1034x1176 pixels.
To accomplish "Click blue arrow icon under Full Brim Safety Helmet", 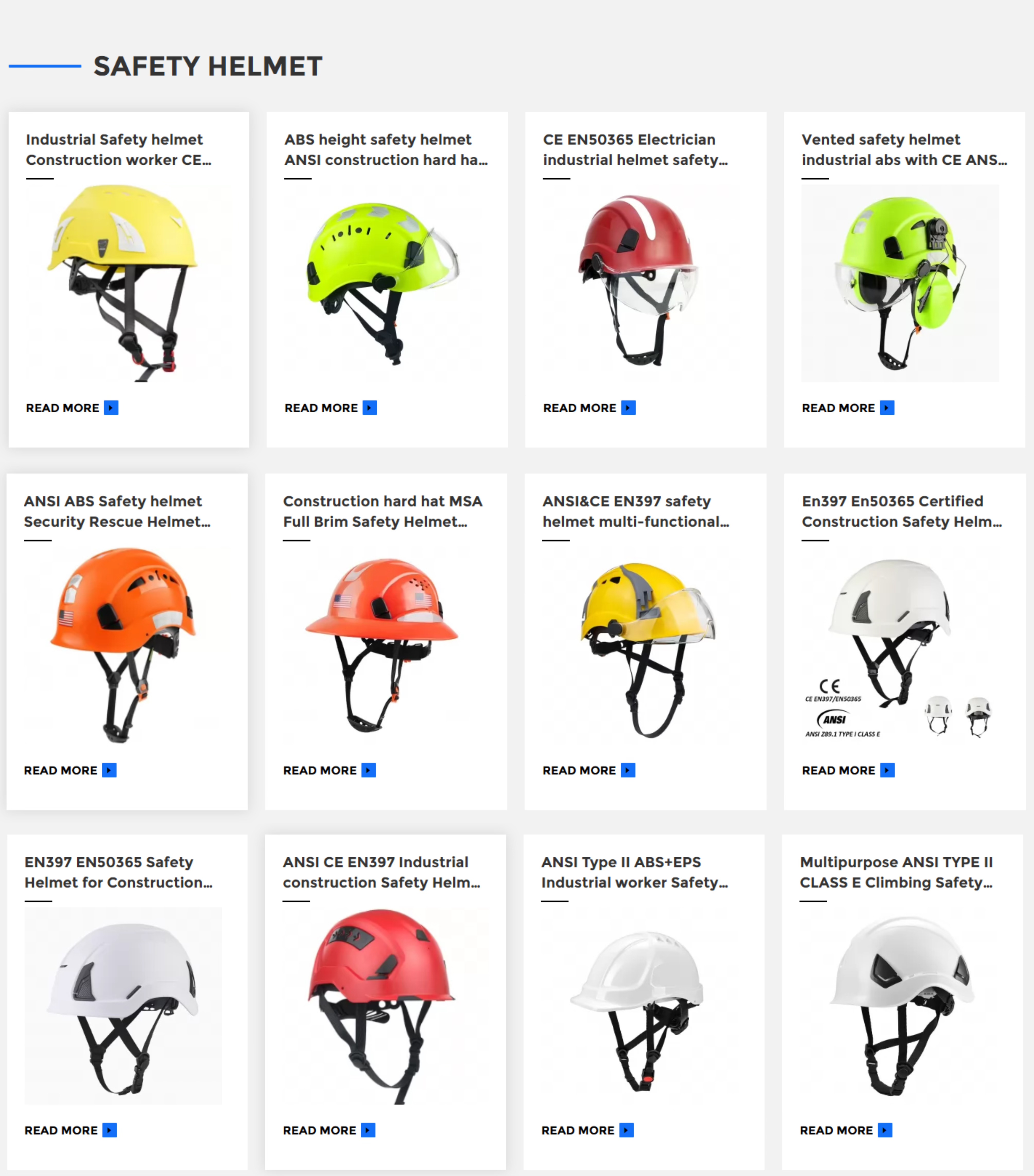I will click(x=369, y=770).
